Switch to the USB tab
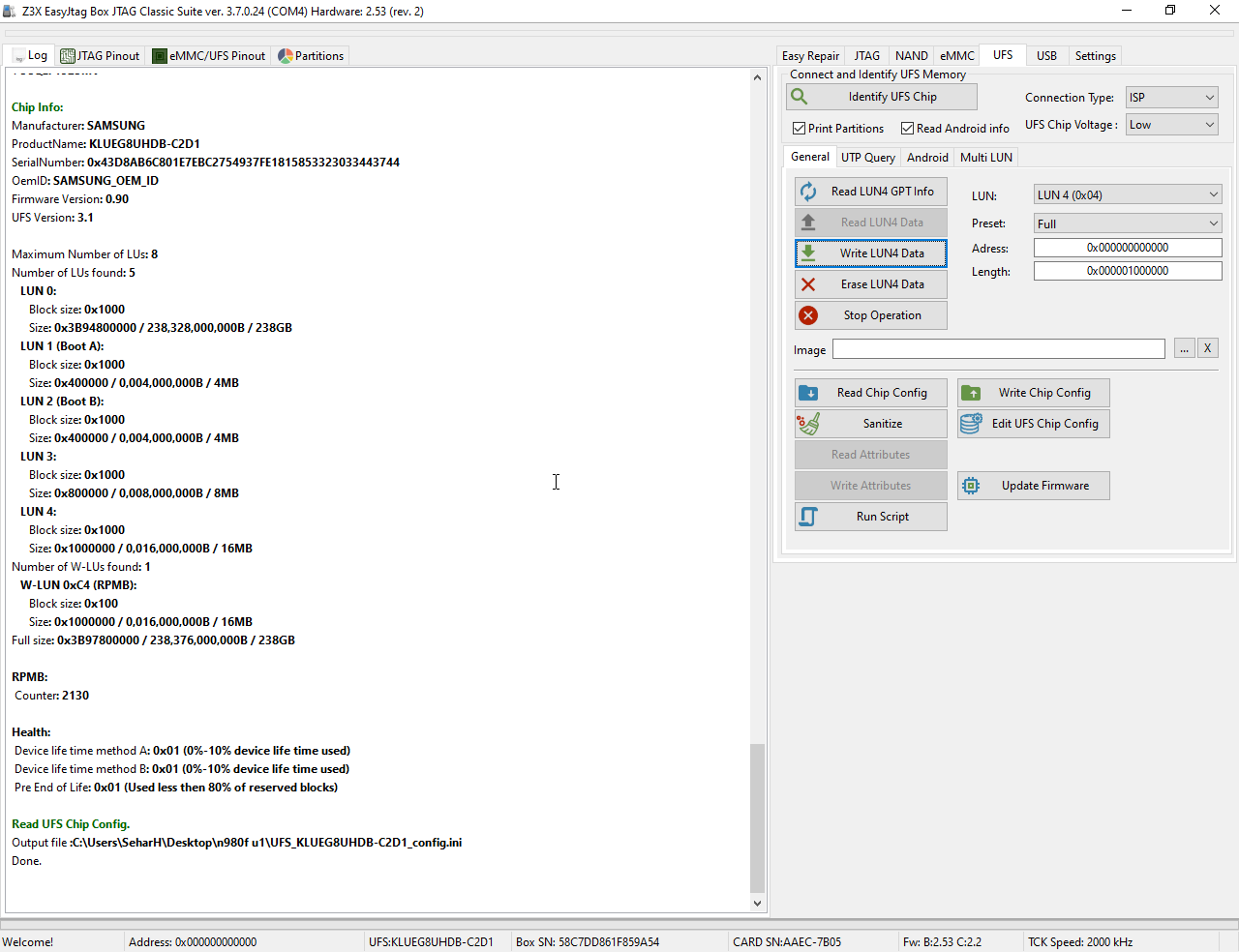This screenshot has width=1239, height=952. point(1046,56)
